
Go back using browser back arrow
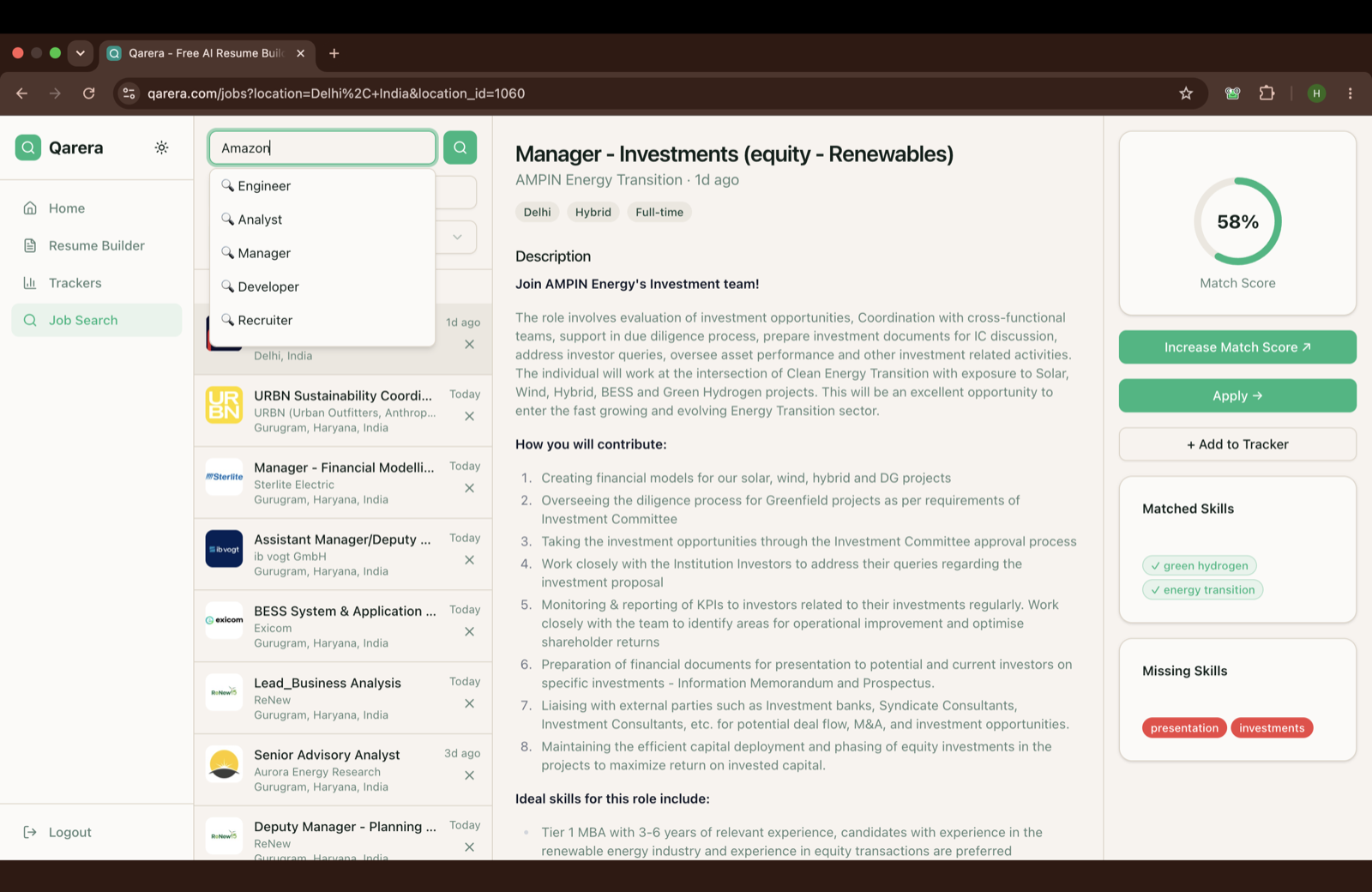pos(22,93)
